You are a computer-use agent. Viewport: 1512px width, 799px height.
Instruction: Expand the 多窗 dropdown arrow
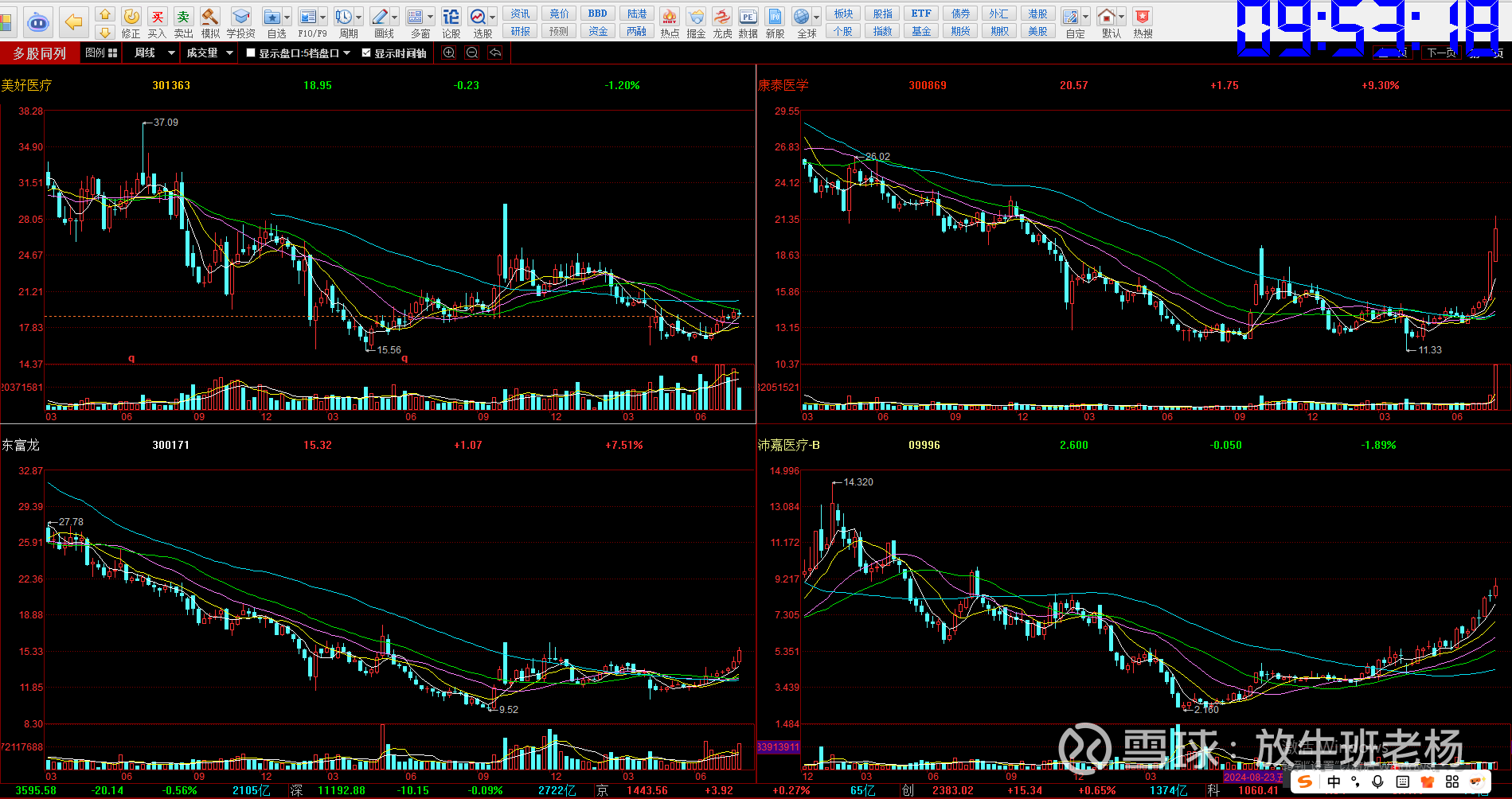pos(431,17)
